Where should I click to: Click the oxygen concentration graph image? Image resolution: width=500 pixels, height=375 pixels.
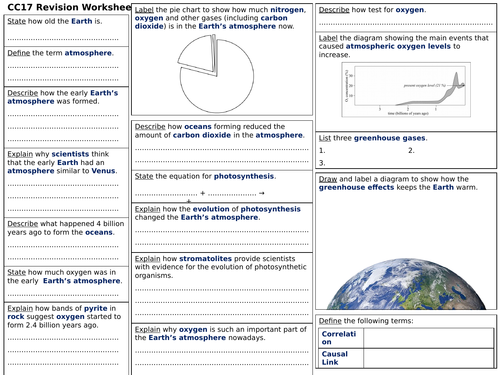406,89
